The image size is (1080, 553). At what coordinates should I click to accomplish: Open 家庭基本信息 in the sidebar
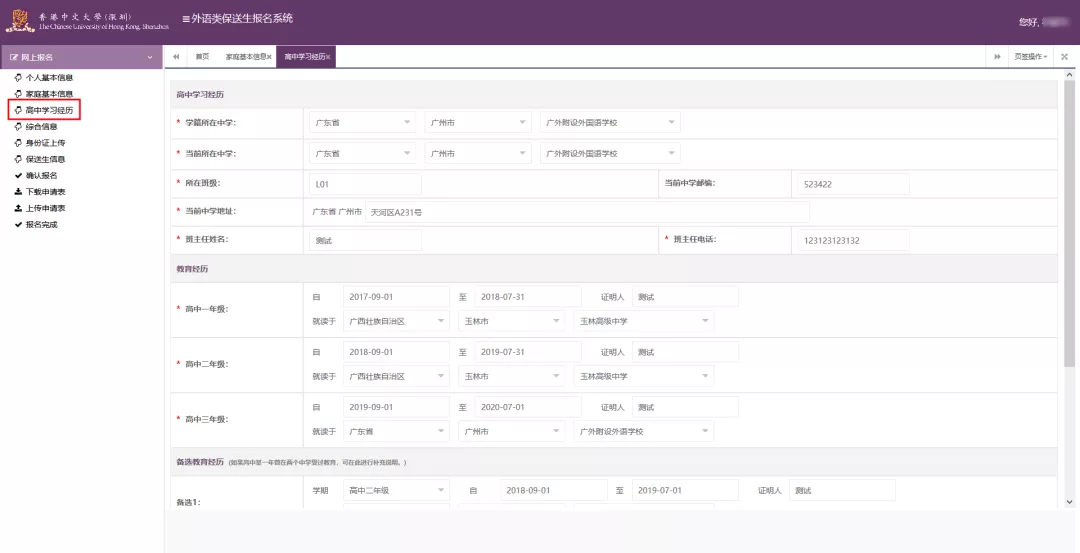tap(49, 94)
